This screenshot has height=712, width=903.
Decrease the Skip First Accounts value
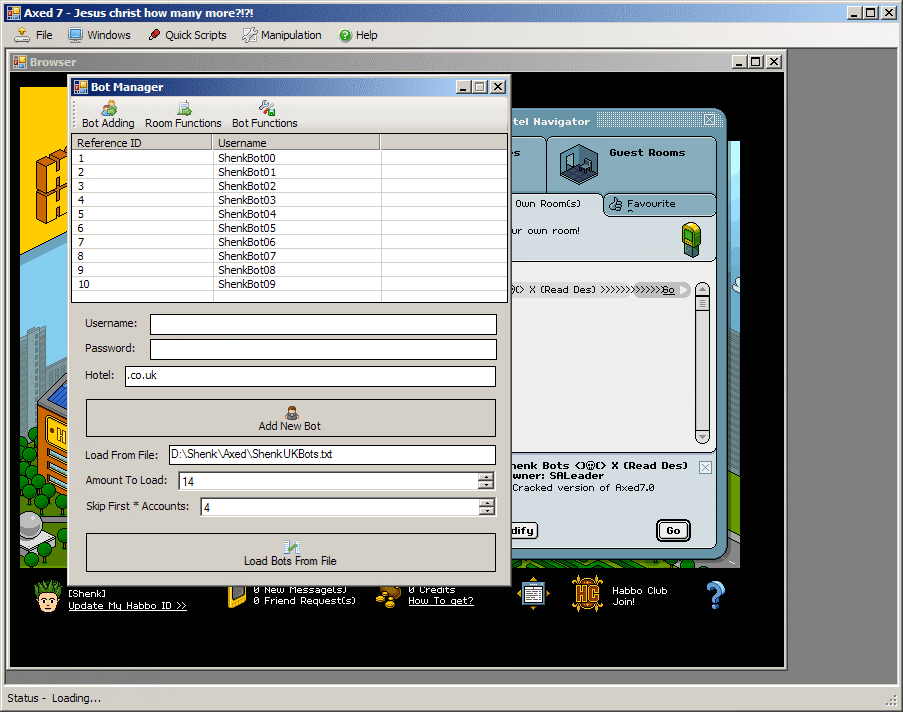pyautogui.click(x=487, y=511)
